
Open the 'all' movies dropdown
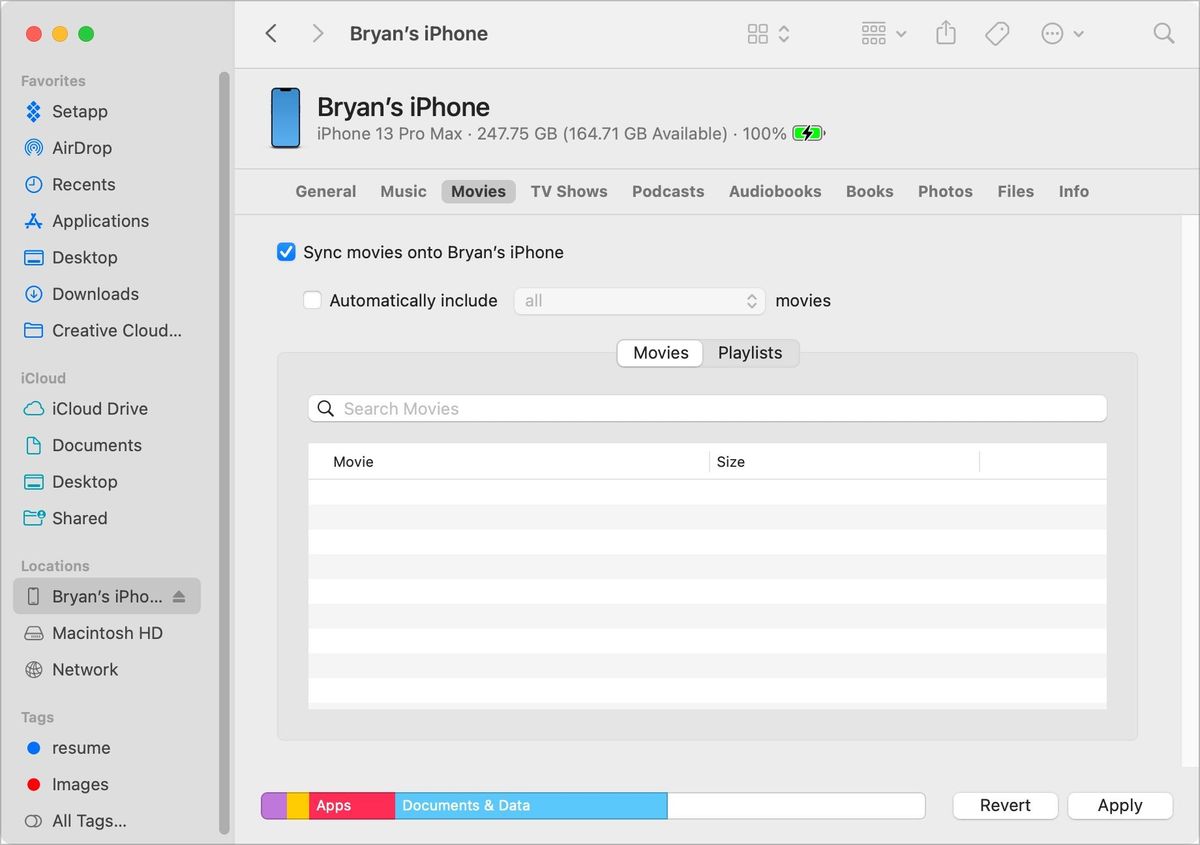point(639,300)
